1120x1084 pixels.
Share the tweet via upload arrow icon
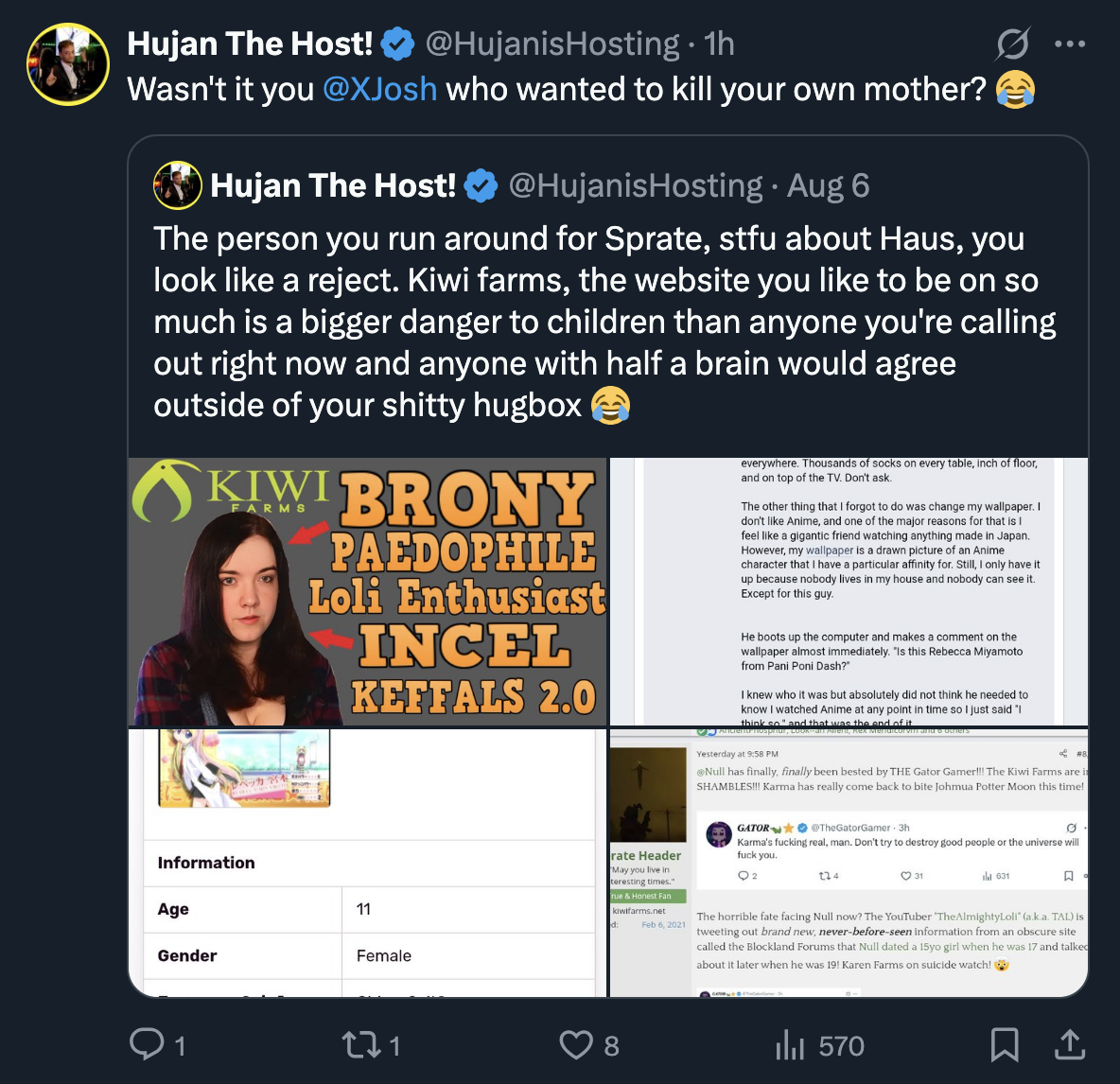tap(1069, 1044)
